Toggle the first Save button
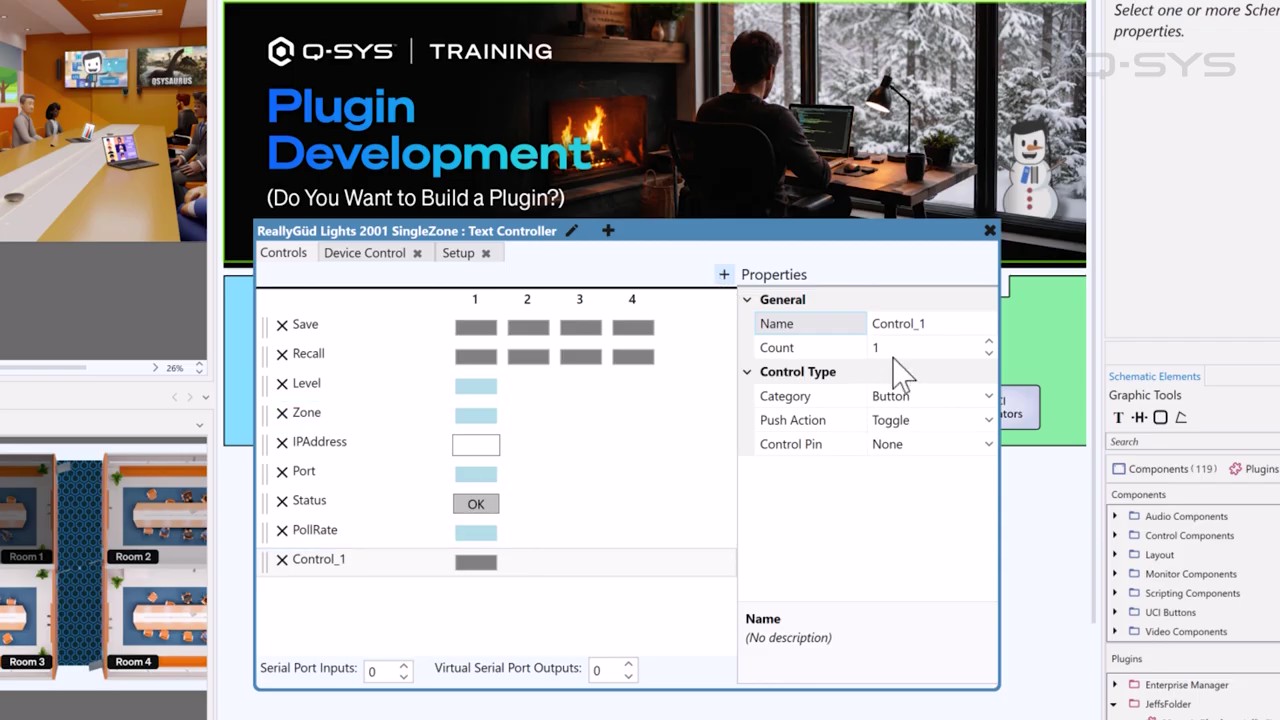 click(x=476, y=327)
